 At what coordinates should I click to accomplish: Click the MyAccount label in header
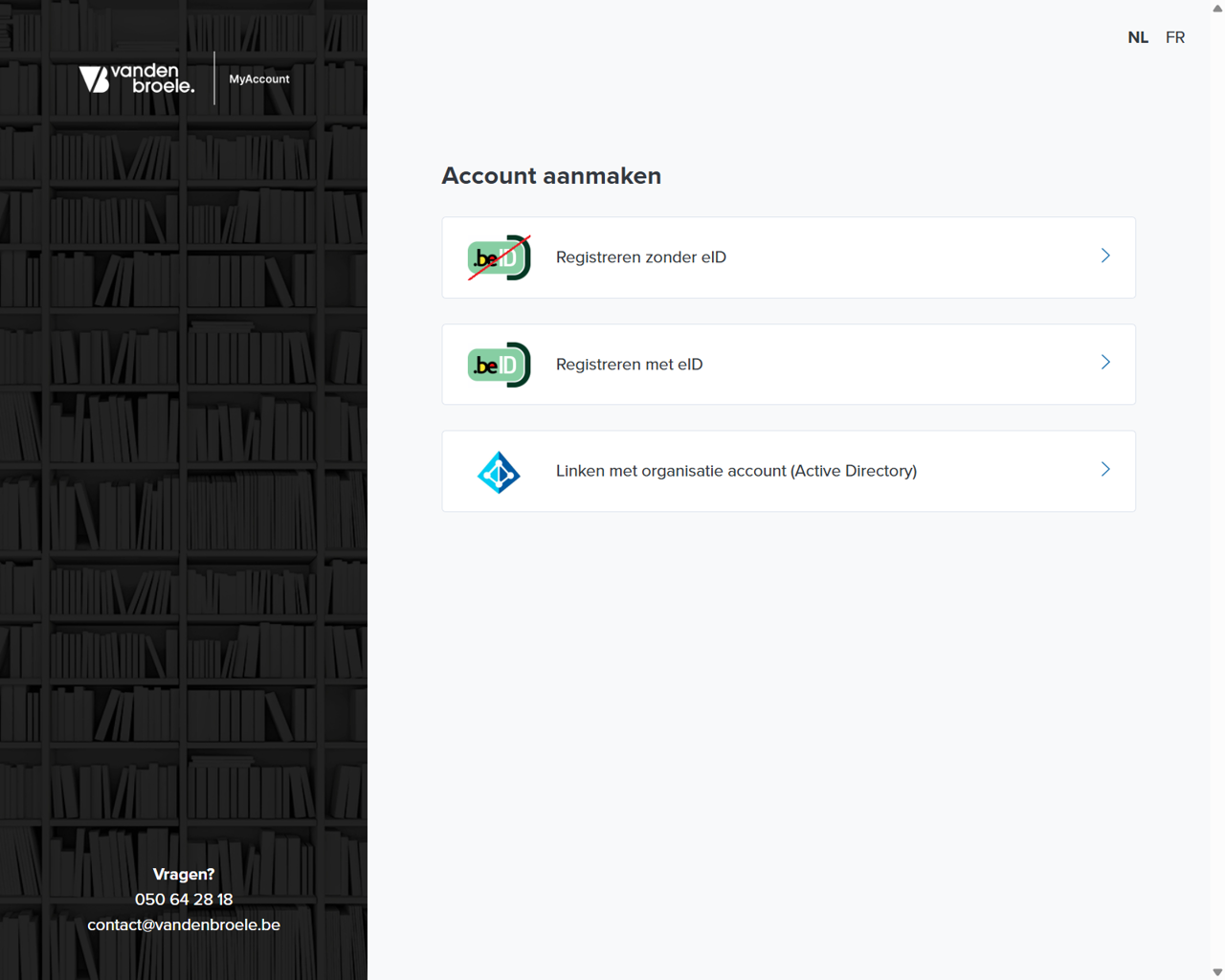259,79
